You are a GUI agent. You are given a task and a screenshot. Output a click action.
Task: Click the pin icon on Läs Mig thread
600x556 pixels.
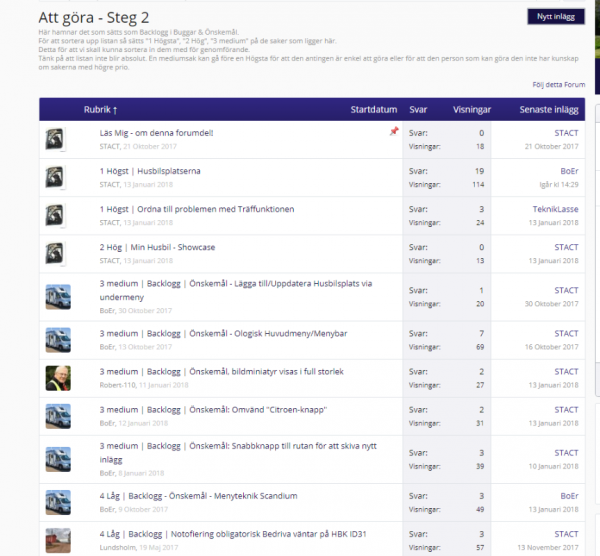[x=394, y=133]
